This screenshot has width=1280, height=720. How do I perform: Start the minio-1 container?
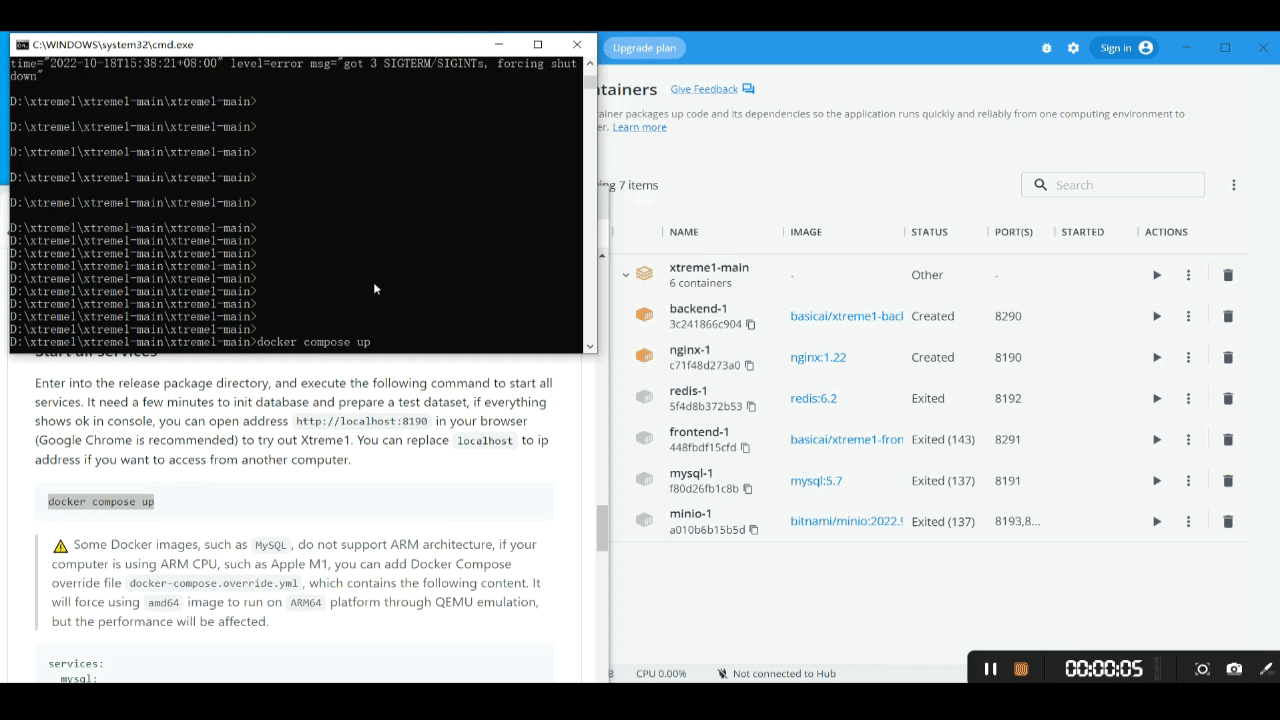1157,521
